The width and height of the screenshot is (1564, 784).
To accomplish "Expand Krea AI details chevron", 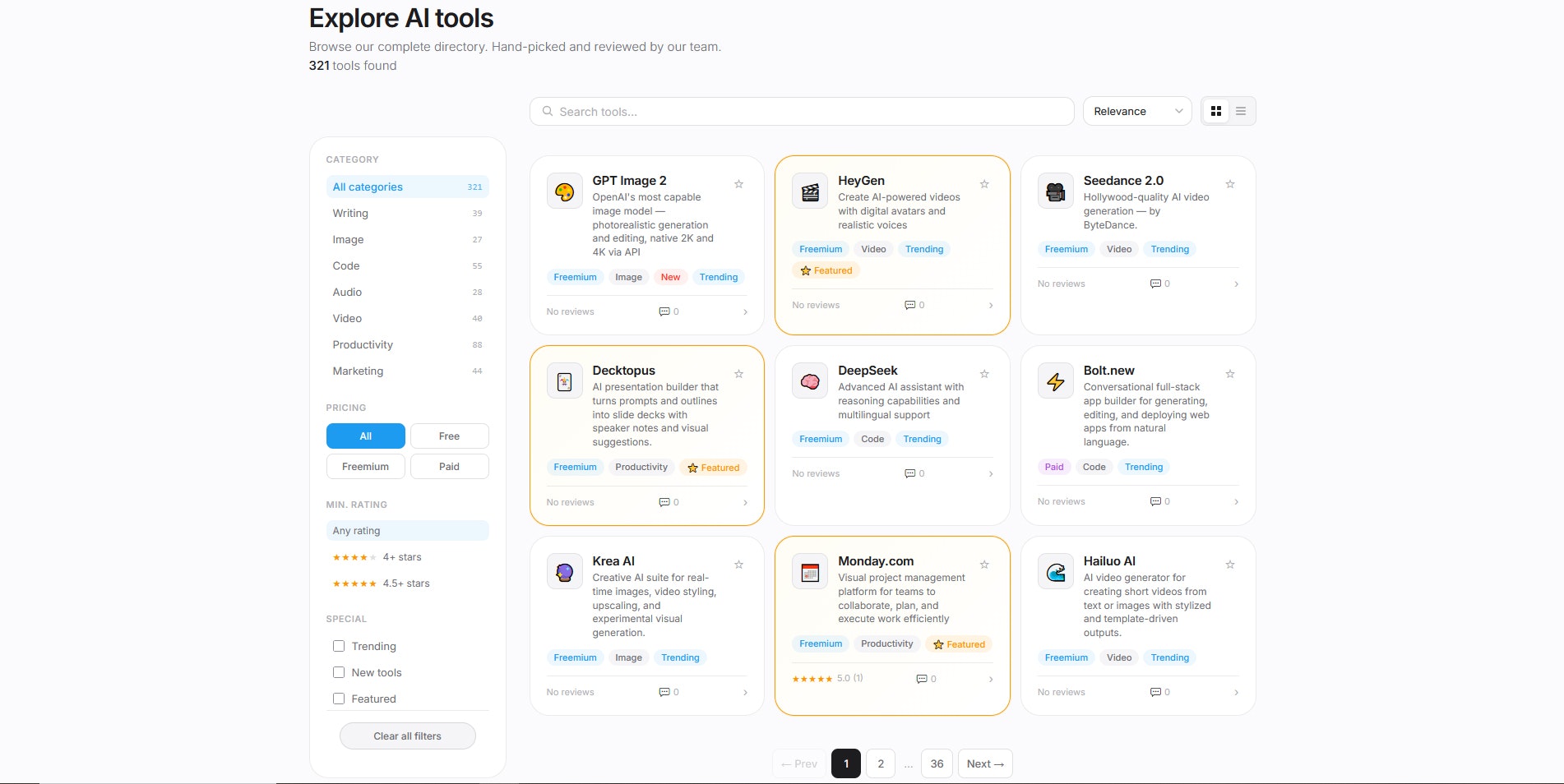I will pos(745,693).
